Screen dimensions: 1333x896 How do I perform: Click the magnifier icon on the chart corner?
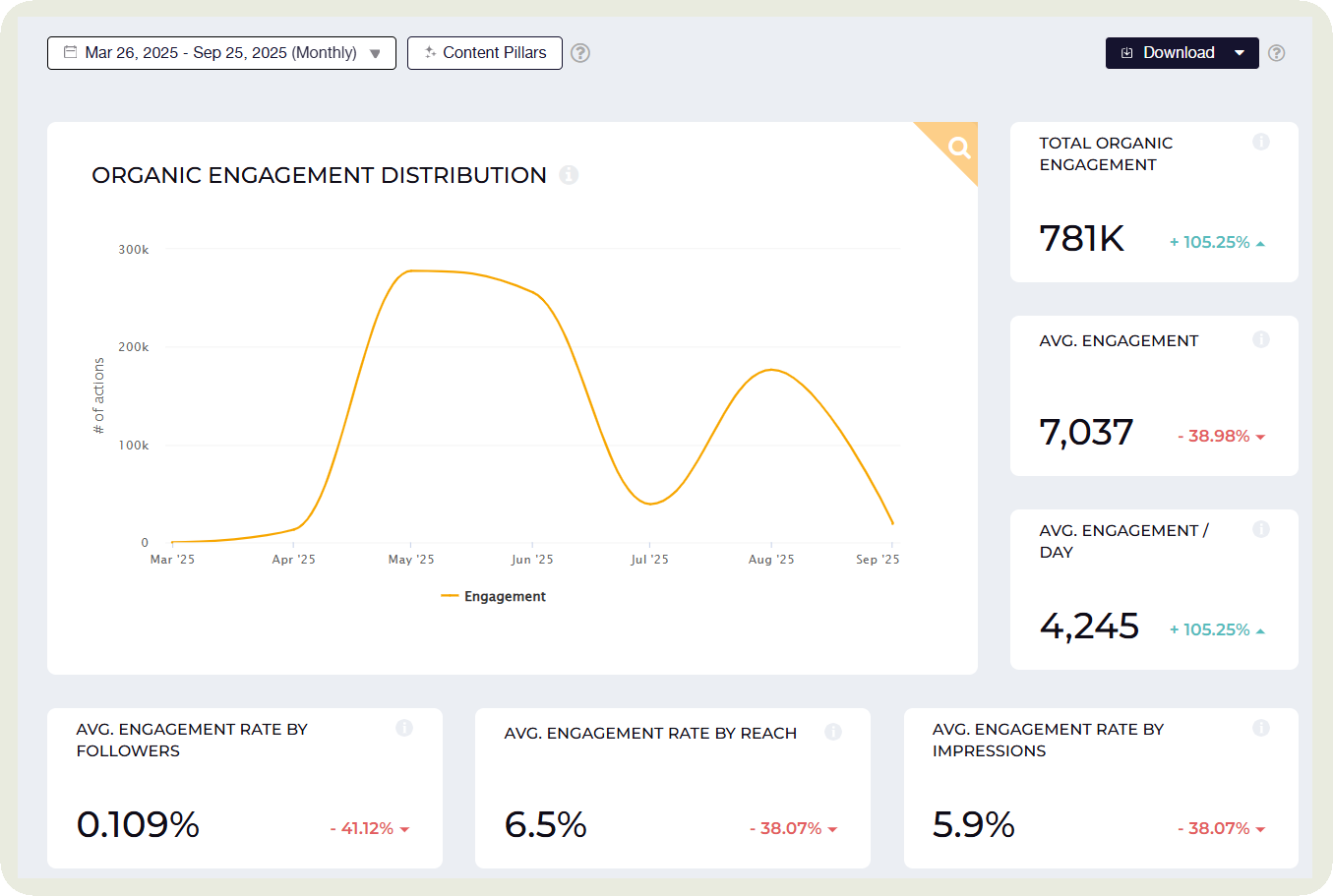(x=958, y=148)
